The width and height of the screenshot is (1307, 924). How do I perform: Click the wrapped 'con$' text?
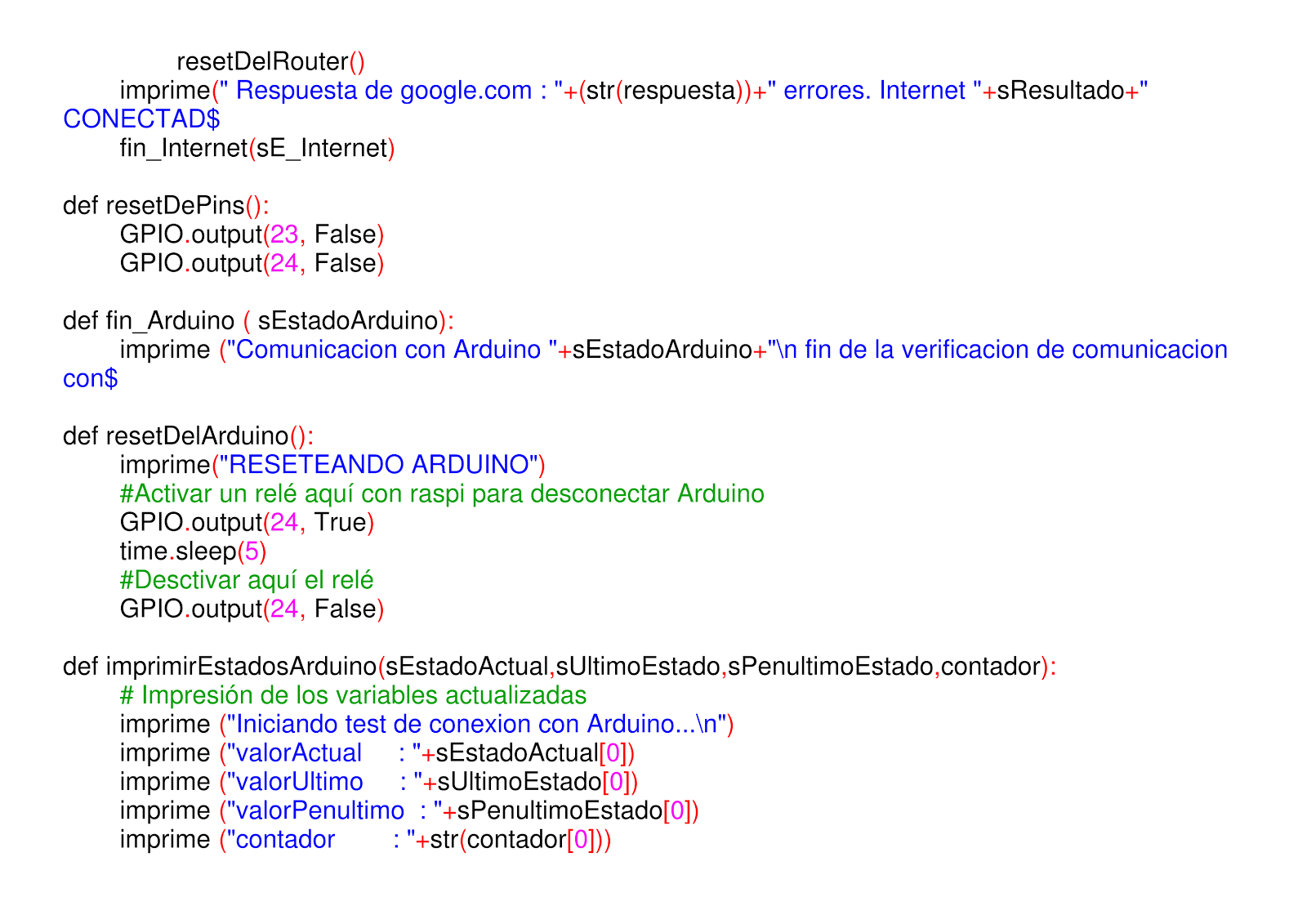tap(90, 379)
